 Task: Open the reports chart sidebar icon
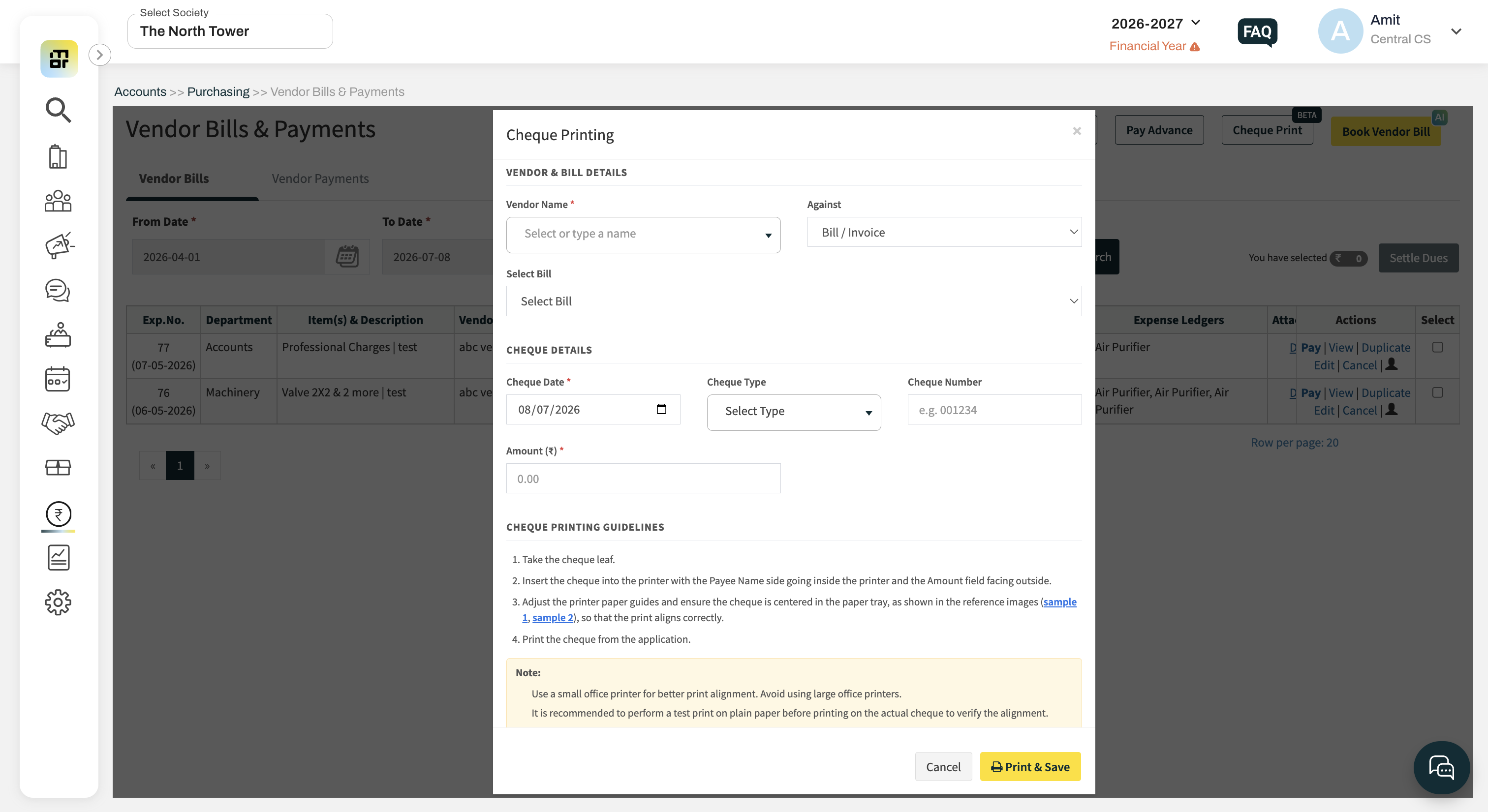tap(59, 557)
